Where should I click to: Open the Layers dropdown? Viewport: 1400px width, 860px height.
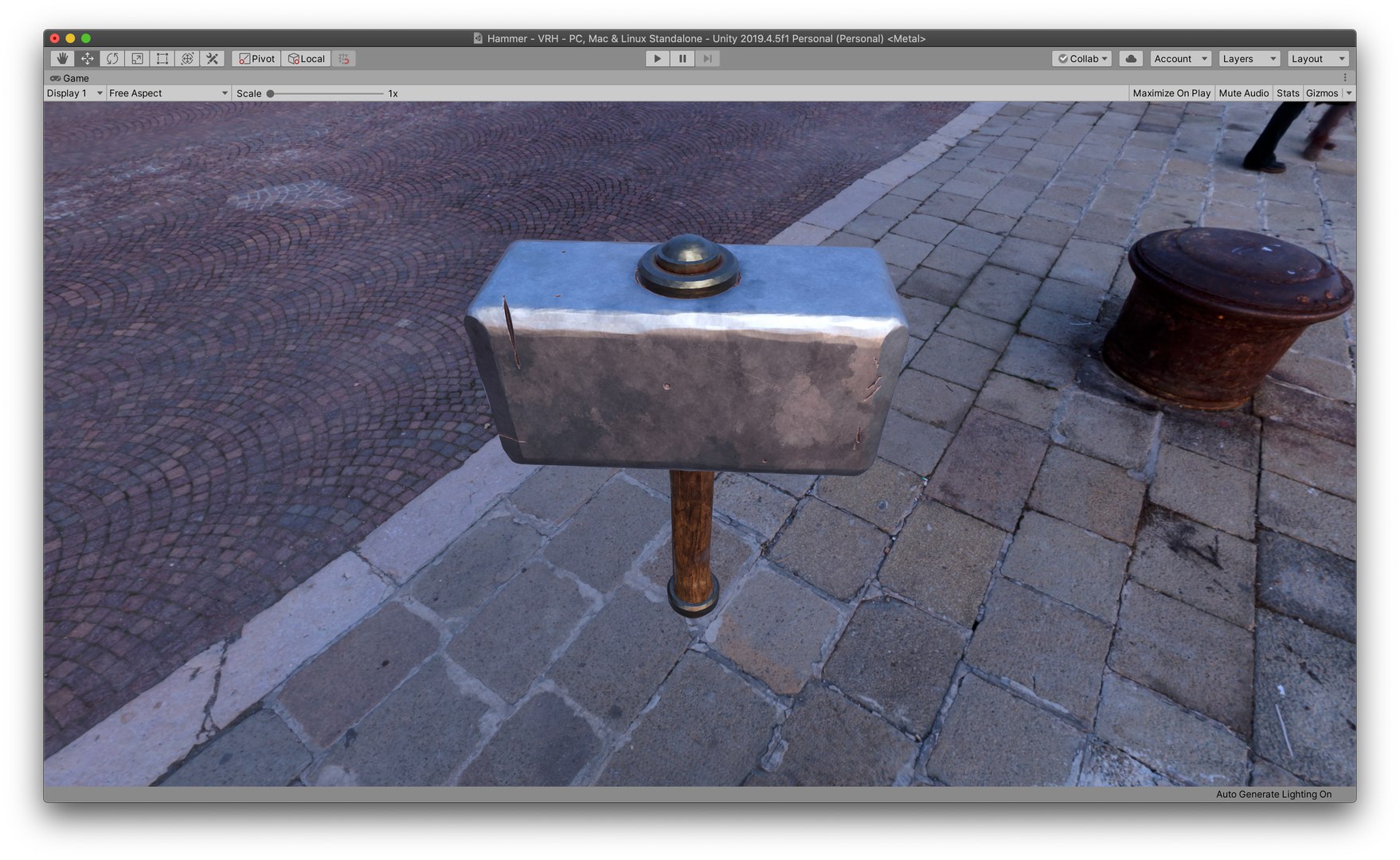pyautogui.click(x=1249, y=59)
